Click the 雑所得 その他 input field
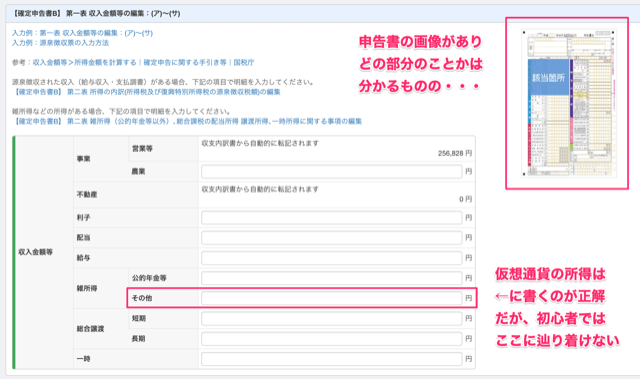 tap(331, 298)
